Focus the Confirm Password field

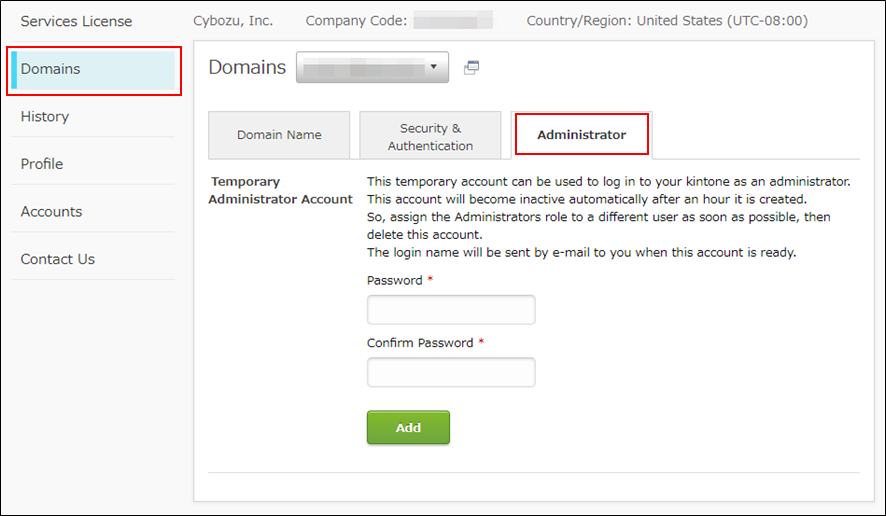[x=451, y=372]
